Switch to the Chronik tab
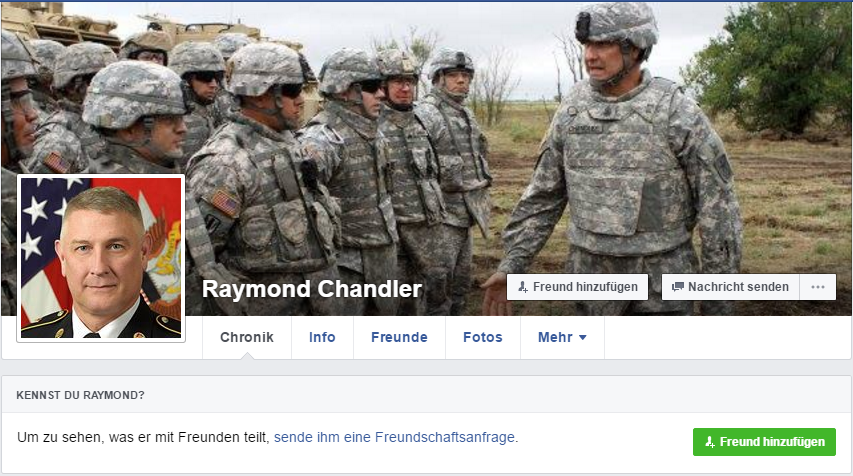Viewport: 853px width, 476px height. coord(246,337)
